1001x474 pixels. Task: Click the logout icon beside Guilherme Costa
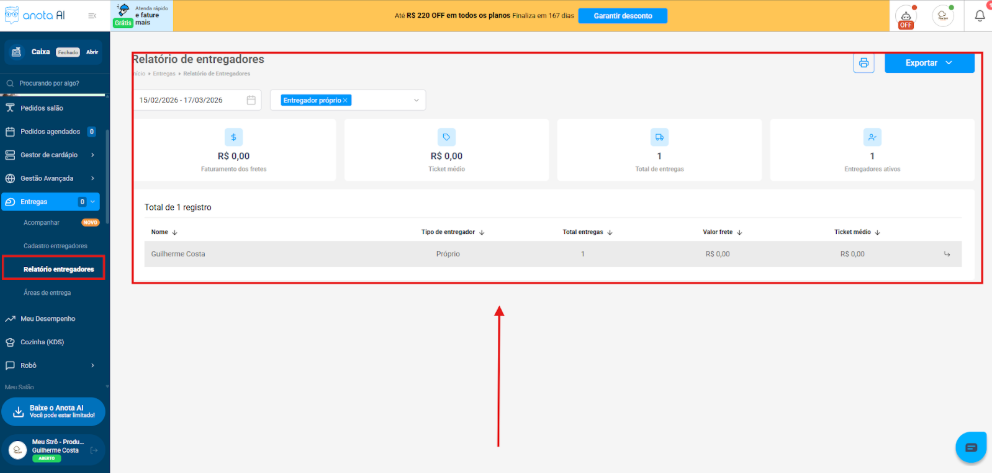(94, 452)
